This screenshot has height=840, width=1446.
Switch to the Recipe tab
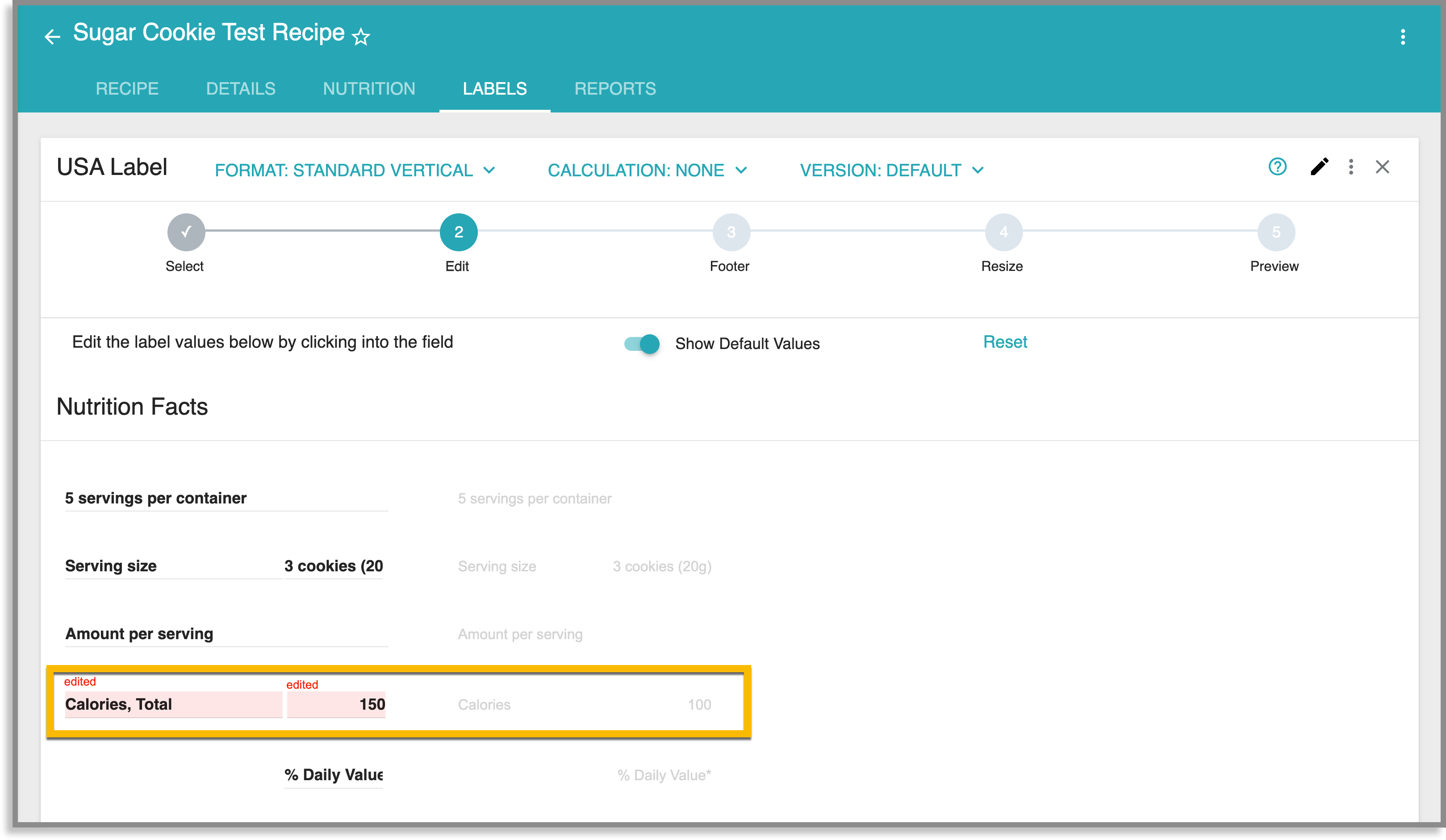click(127, 88)
